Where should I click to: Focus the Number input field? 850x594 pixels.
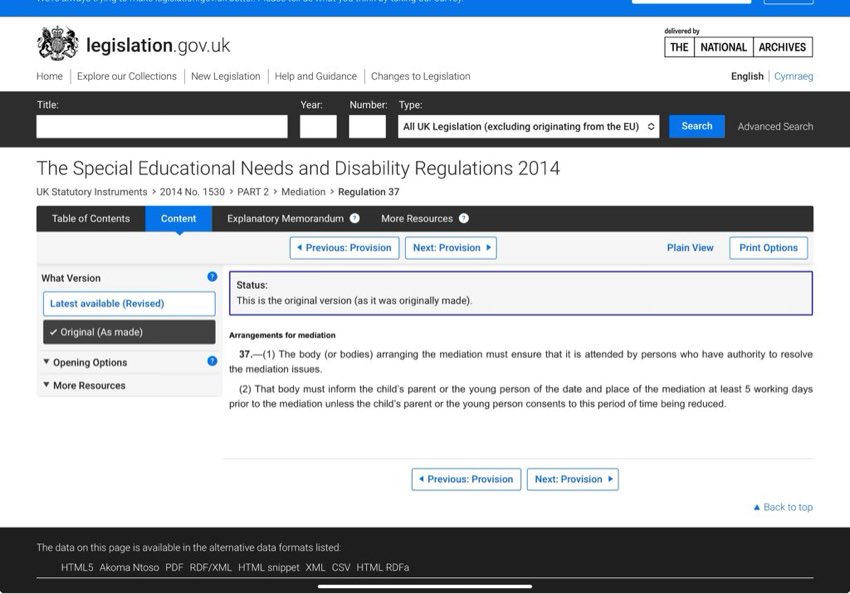point(367,126)
